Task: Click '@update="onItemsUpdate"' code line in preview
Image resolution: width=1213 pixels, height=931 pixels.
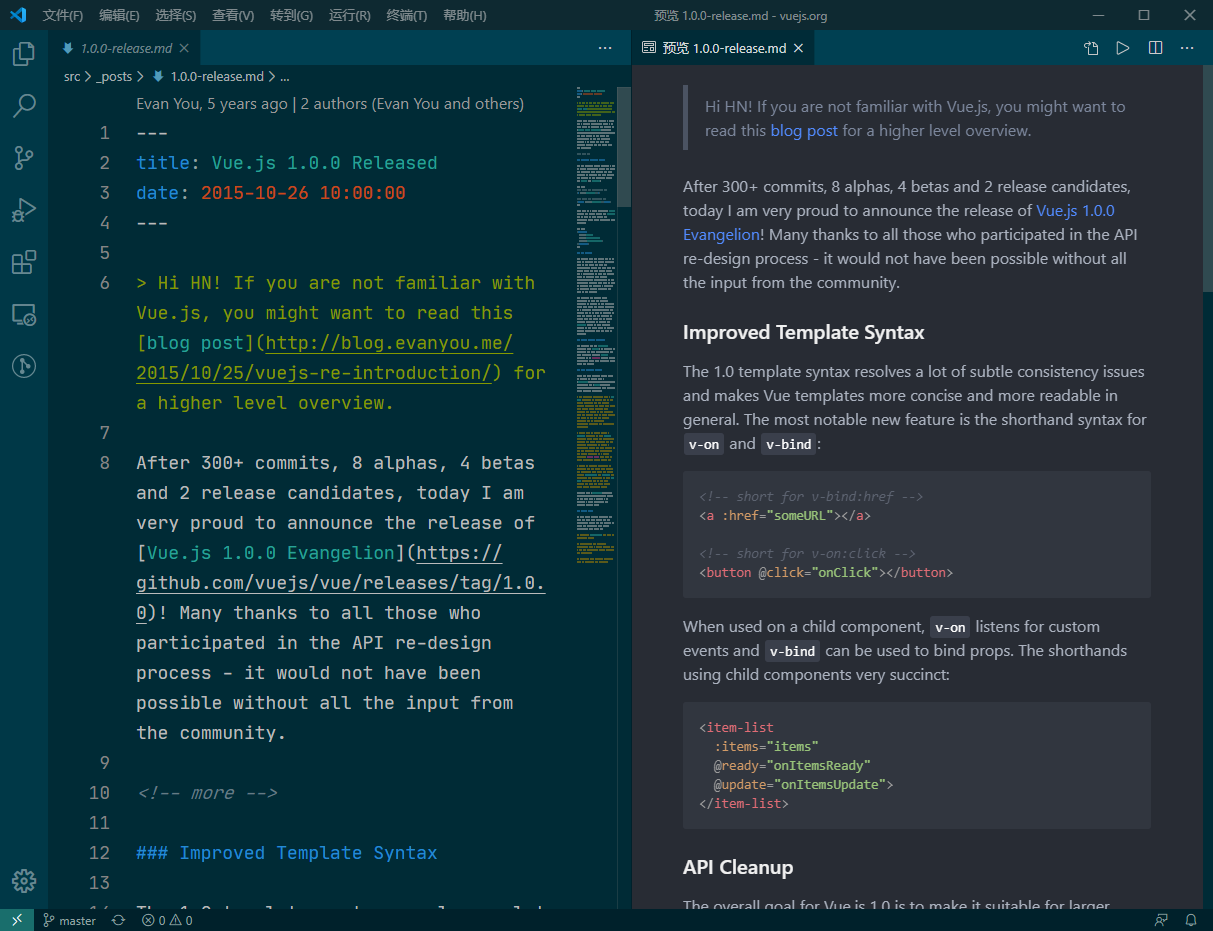Action: (x=803, y=784)
